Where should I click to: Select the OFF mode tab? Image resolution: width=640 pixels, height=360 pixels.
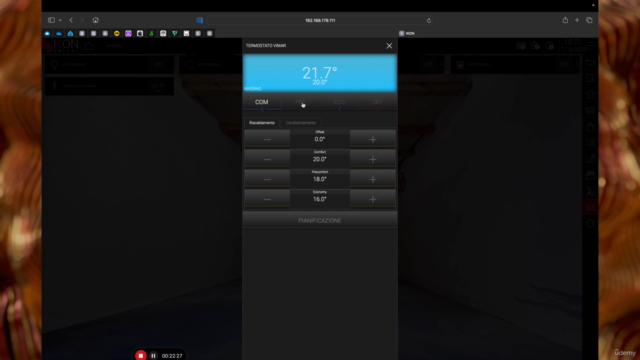click(x=378, y=102)
